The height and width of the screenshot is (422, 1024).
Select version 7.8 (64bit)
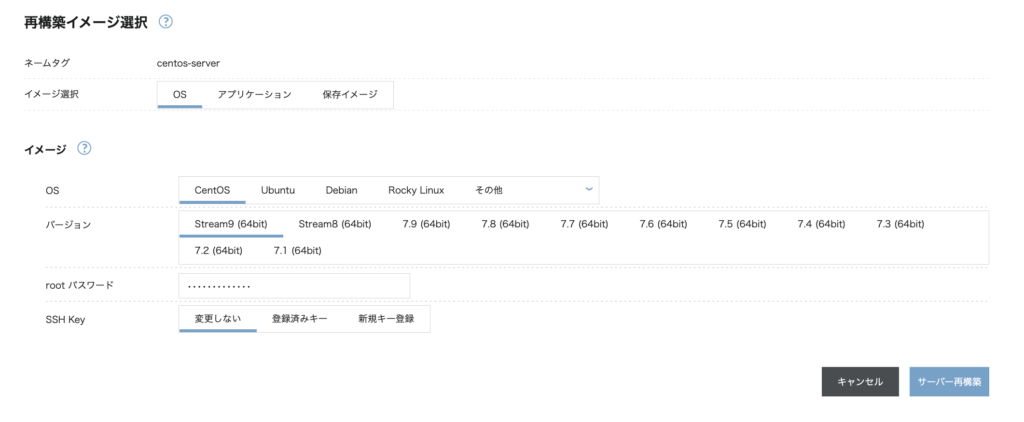(x=505, y=224)
